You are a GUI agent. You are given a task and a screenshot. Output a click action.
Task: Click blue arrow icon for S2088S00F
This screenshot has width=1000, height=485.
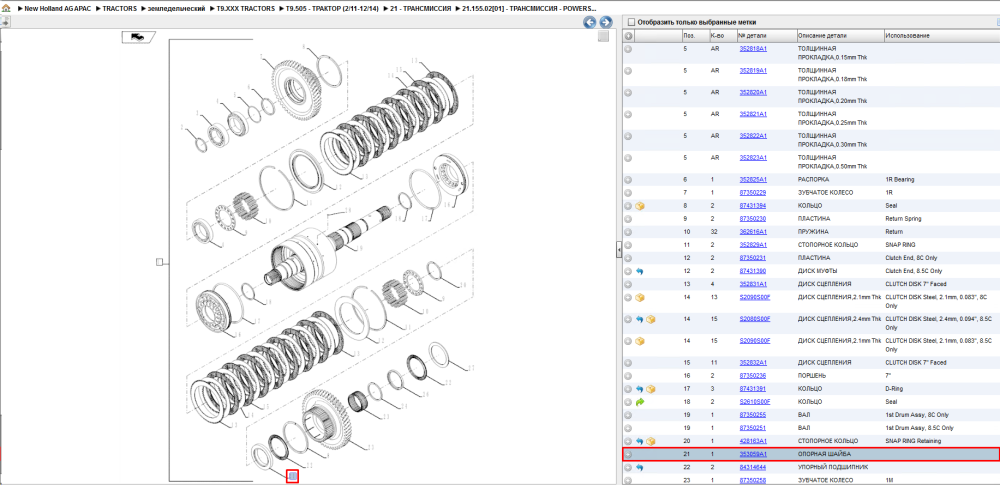tap(640, 319)
